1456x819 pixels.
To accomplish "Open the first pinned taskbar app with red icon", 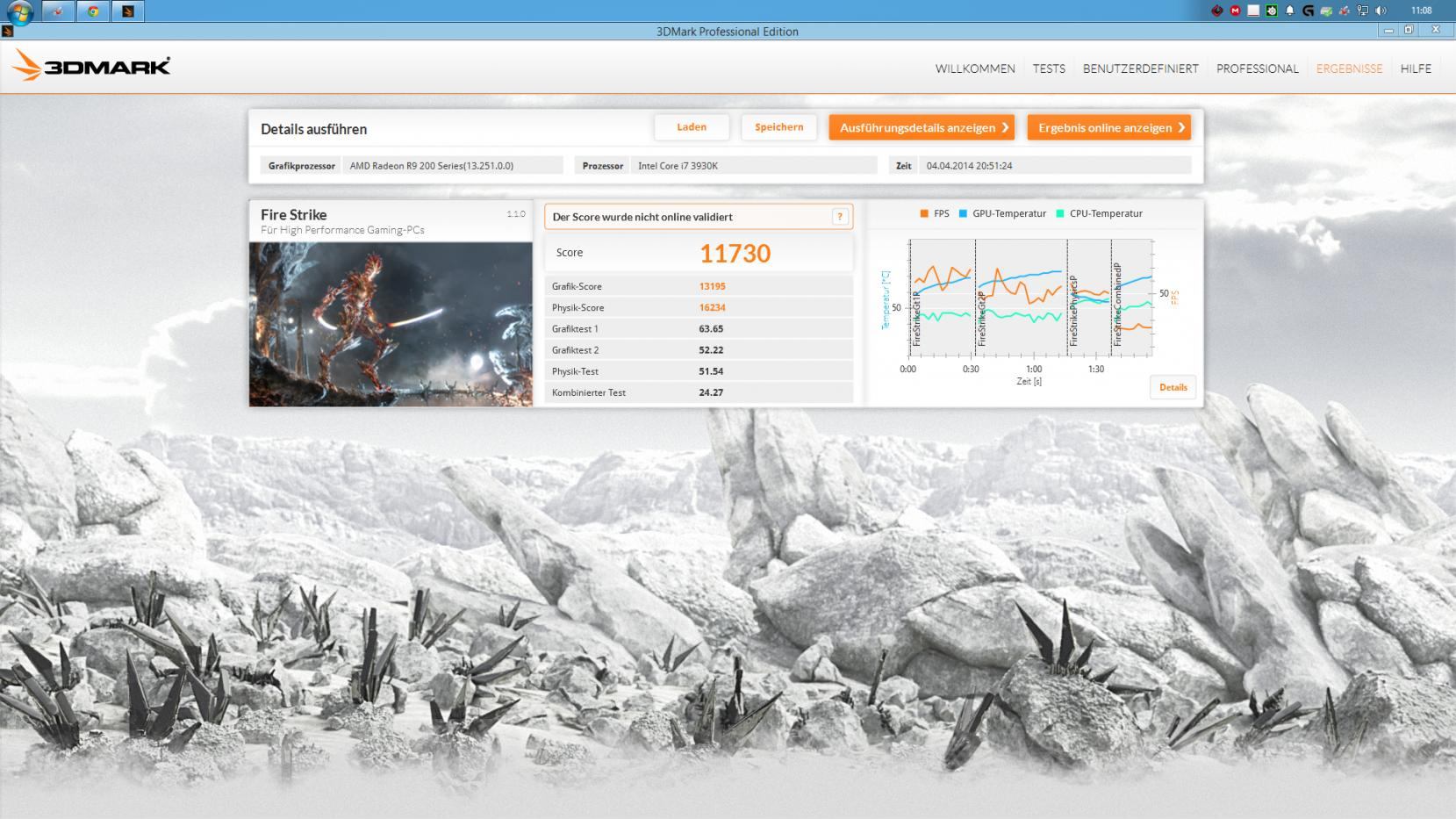I will tap(58, 11).
